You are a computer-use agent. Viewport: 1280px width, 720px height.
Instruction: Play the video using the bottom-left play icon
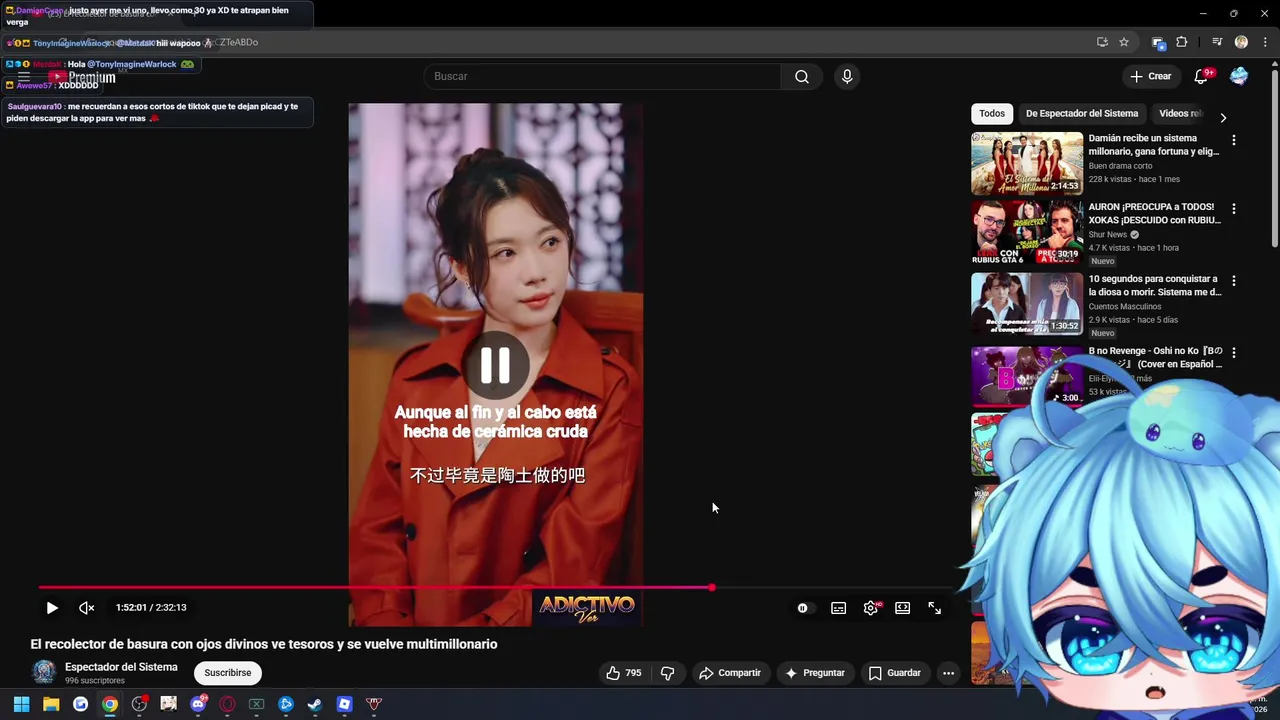52,608
